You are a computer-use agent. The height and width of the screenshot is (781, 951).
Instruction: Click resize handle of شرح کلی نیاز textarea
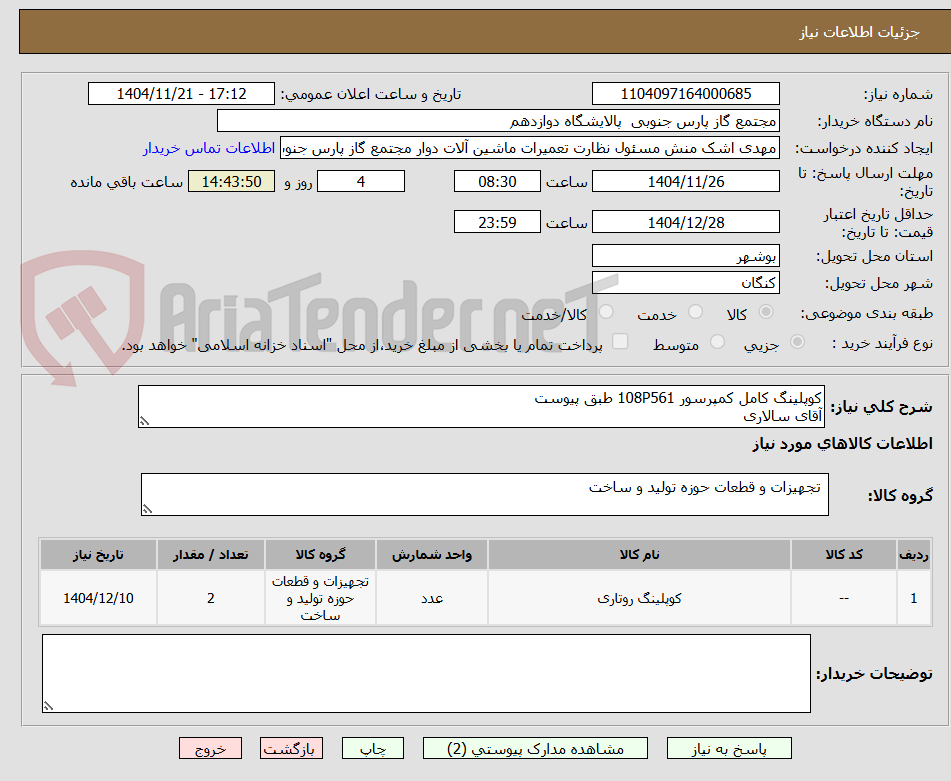(x=144, y=421)
